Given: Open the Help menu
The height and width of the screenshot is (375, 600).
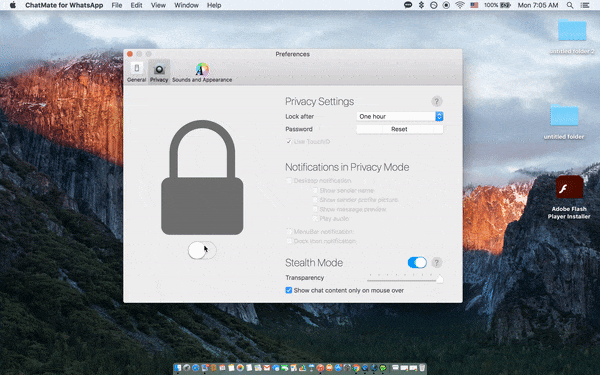Looking at the screenshot, I should pyautogui.click(x=214, y=5).
